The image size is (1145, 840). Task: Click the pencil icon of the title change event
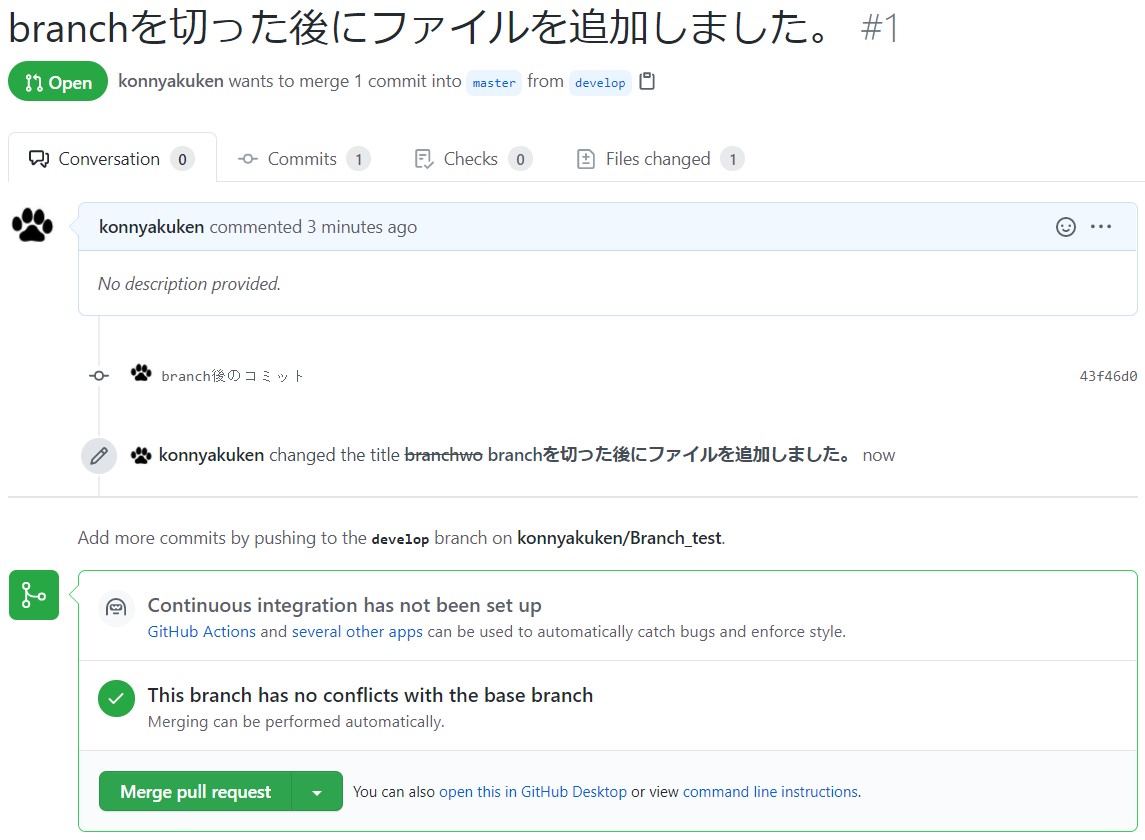pos(99,456)
